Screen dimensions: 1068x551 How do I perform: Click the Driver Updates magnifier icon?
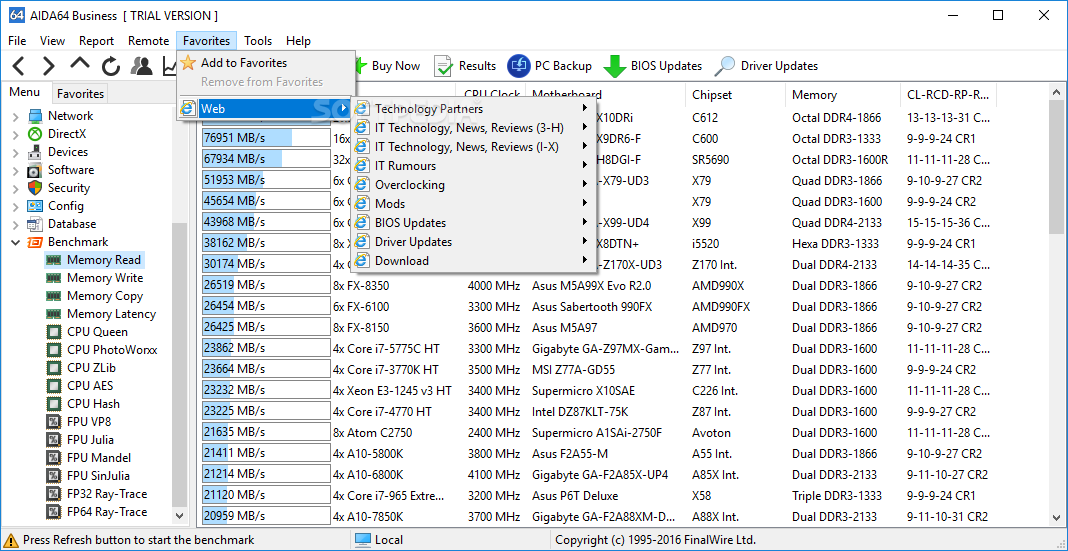tap(725, 66)
